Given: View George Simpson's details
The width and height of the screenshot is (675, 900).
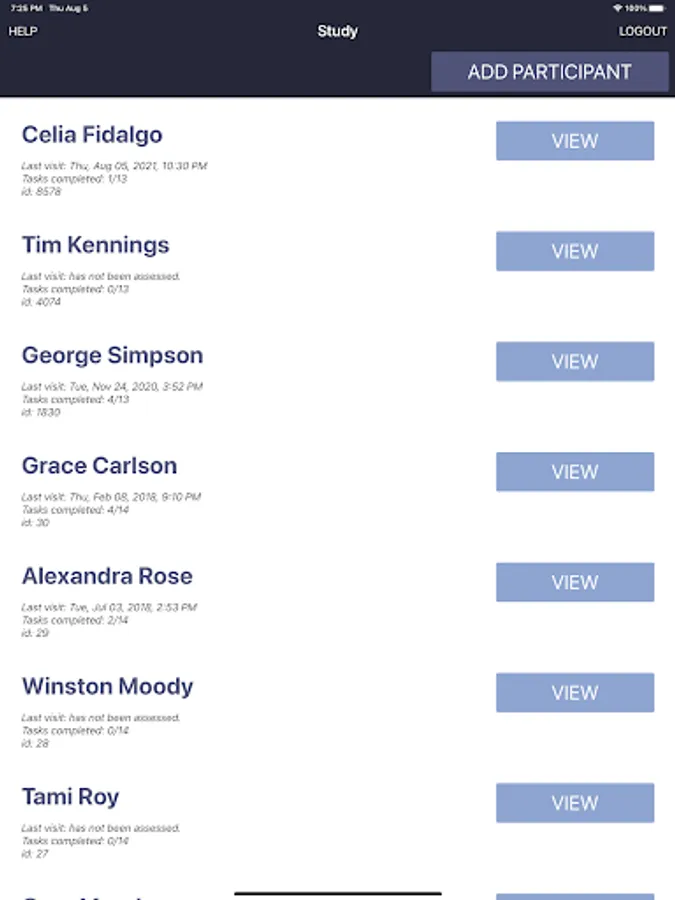Looking at the screenshot, I should coord(575,362).
